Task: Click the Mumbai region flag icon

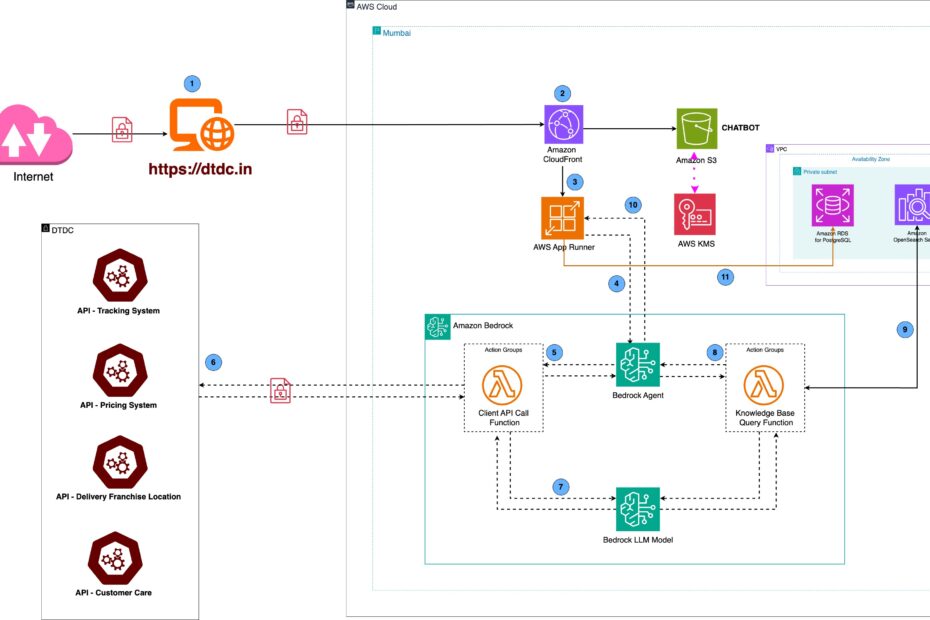Action: point(377,31)
